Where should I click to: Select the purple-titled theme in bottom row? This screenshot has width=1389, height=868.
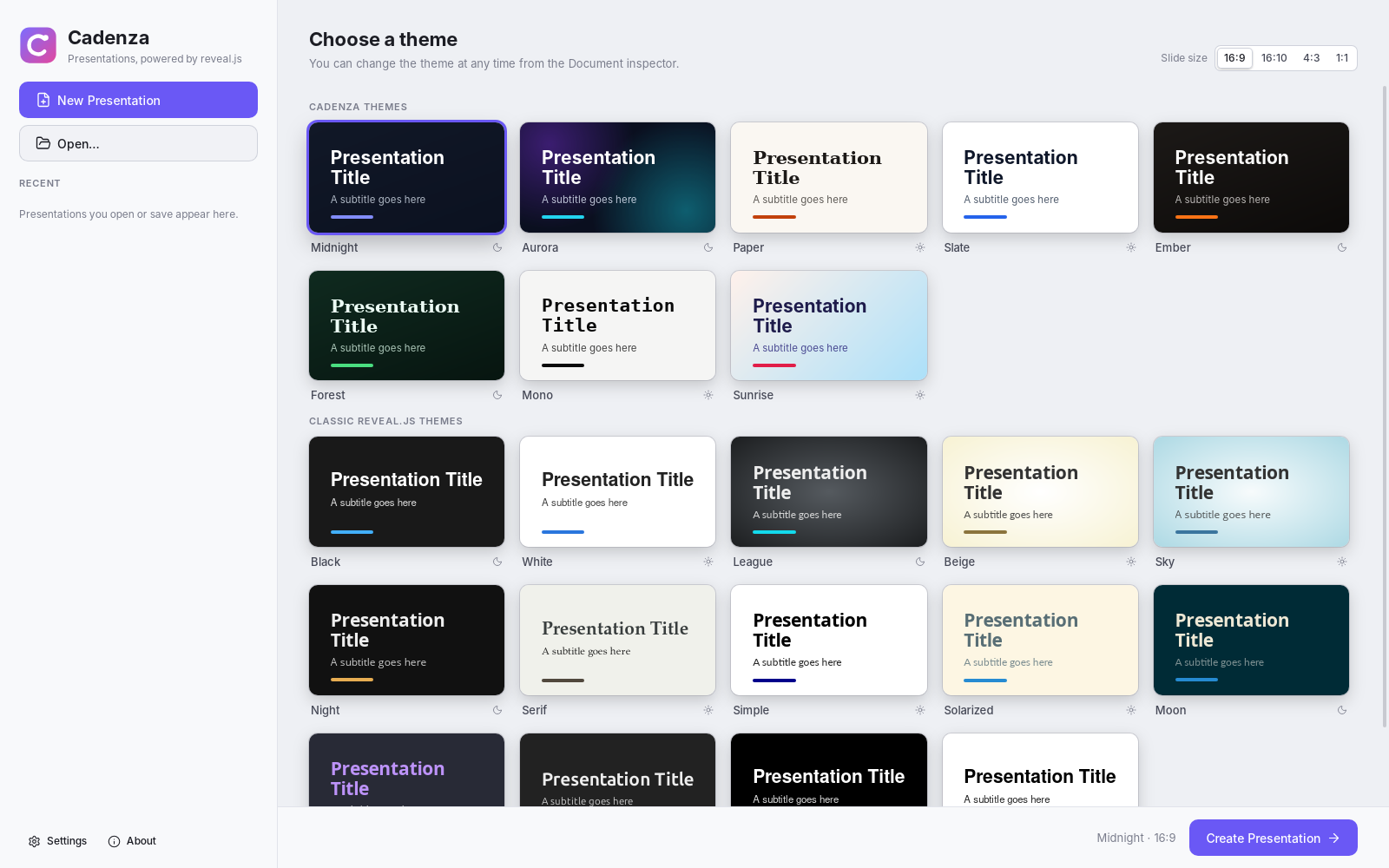click(406, 770)
